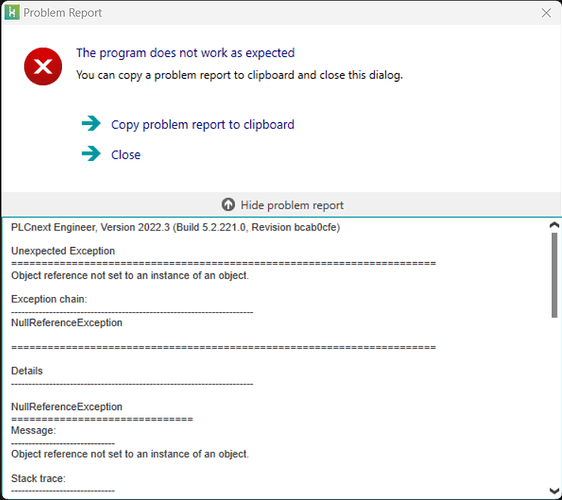This screenshot has width=562, height=500.
Task: Click NullReferenceException under Details
Action: 67,407
